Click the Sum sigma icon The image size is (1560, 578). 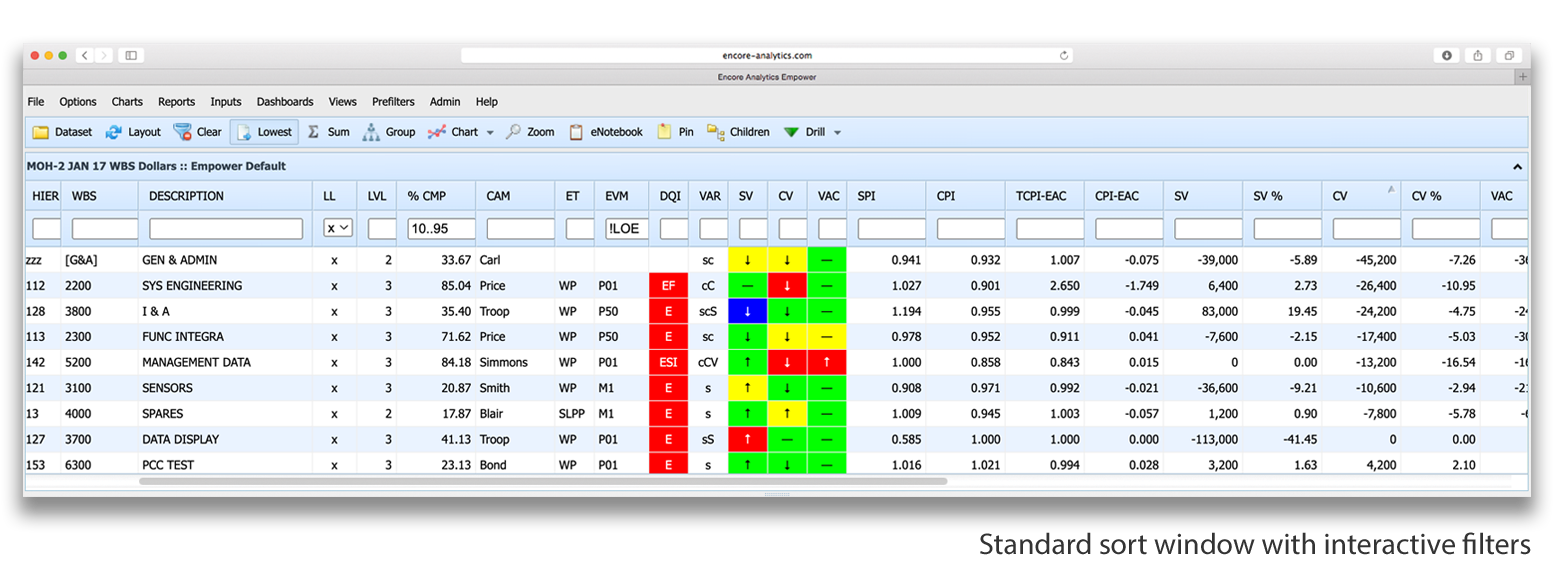click(314, 132)
